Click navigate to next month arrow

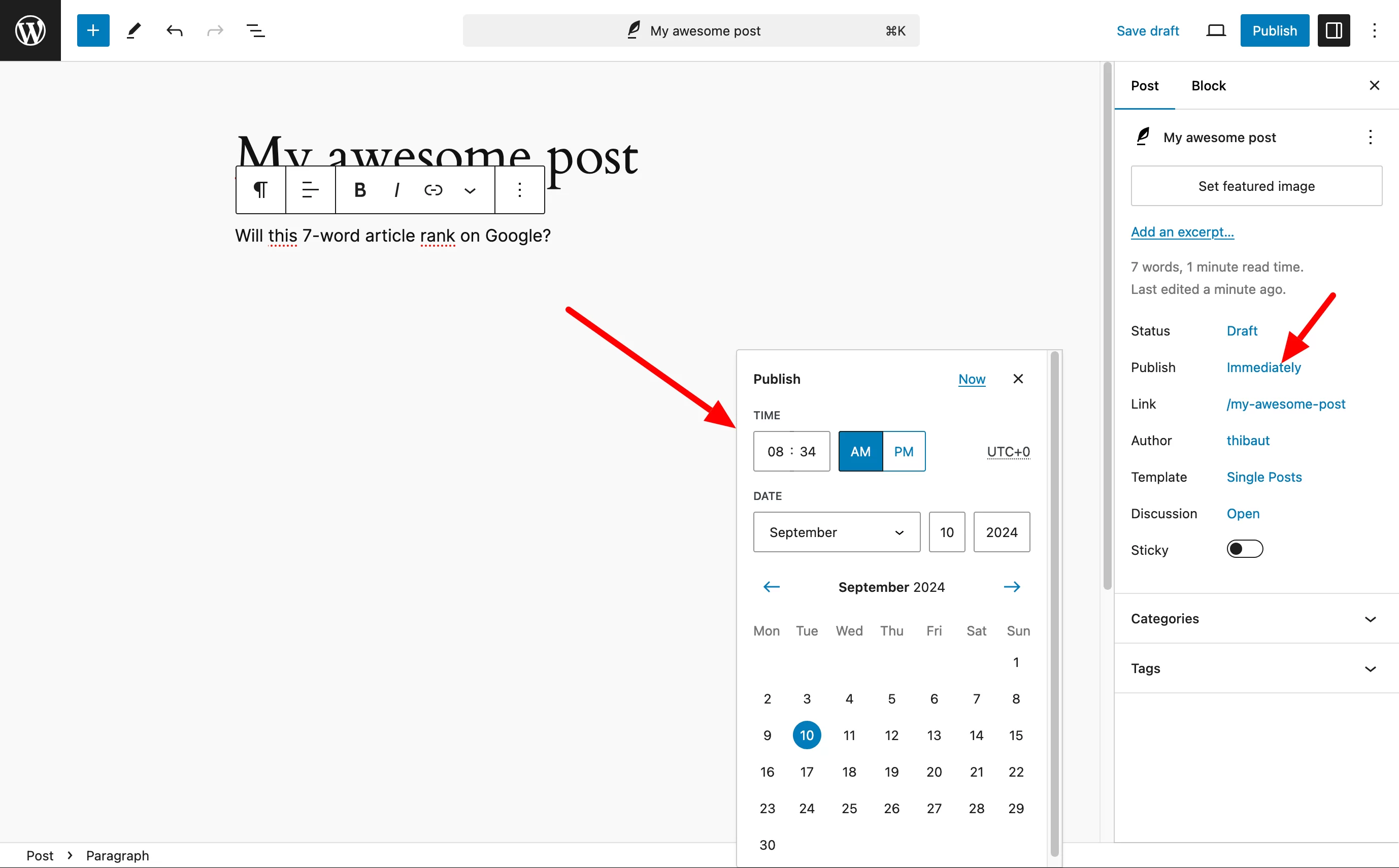pos(1012,587)
